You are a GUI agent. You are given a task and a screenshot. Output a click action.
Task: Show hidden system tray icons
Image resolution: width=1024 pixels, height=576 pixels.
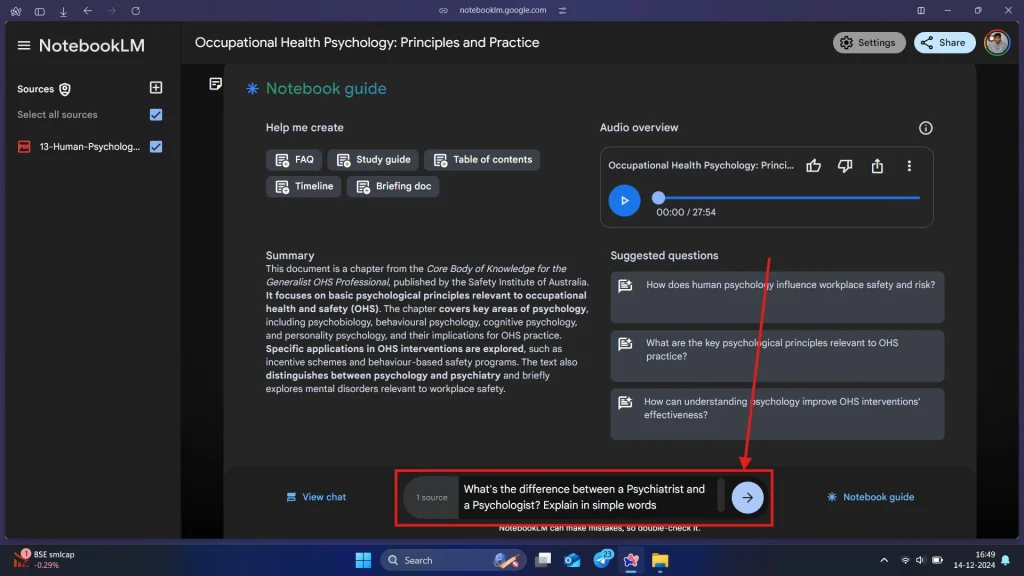point(884,560)
